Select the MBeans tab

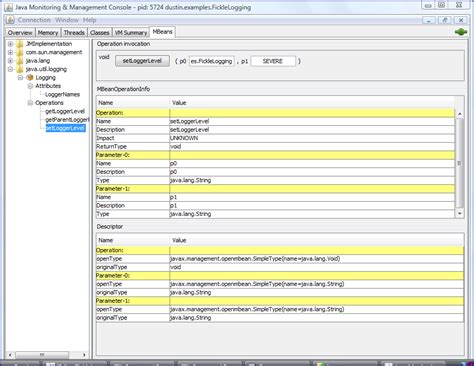click(162, 32)
